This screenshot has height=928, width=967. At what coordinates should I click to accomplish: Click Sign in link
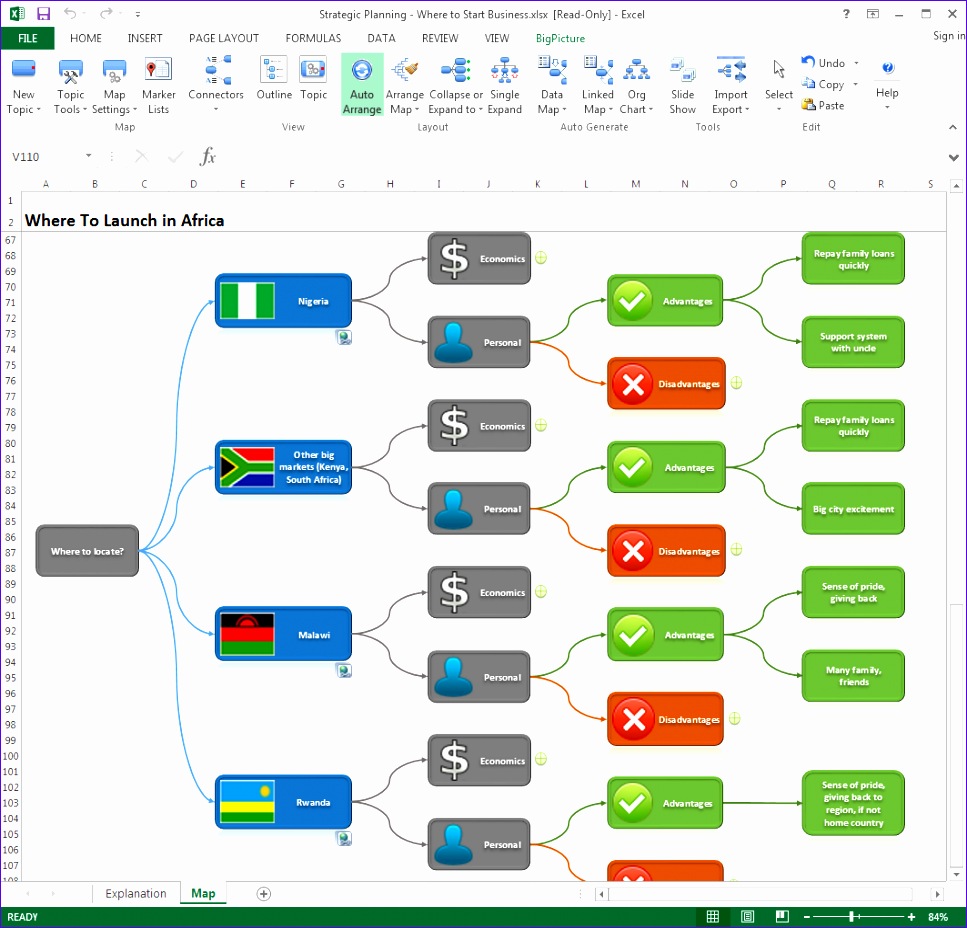(948, 36)
